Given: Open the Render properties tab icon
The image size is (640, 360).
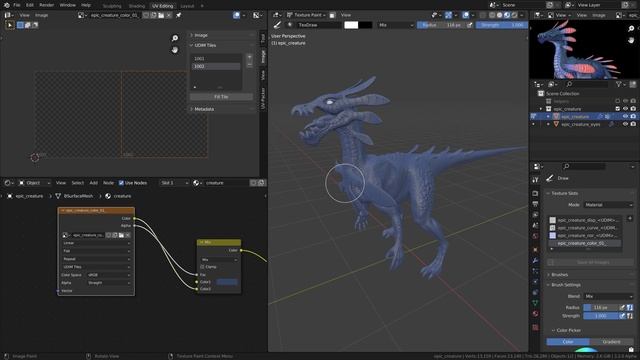Looking at the screenshot, I should coord(535,193).
